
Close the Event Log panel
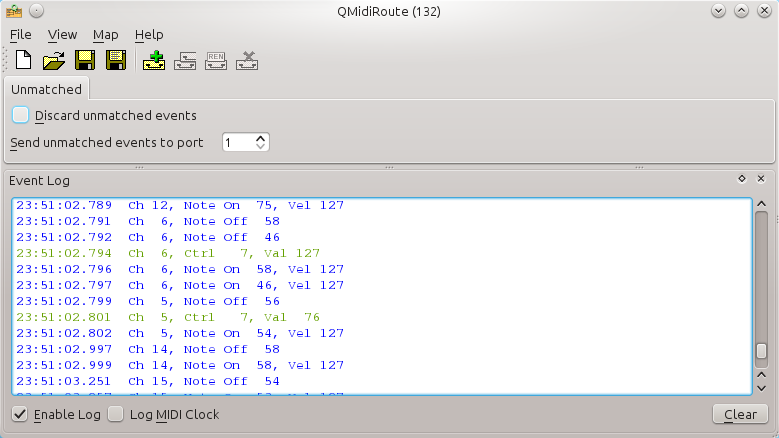pyautogui.click(x=761, y=179)
